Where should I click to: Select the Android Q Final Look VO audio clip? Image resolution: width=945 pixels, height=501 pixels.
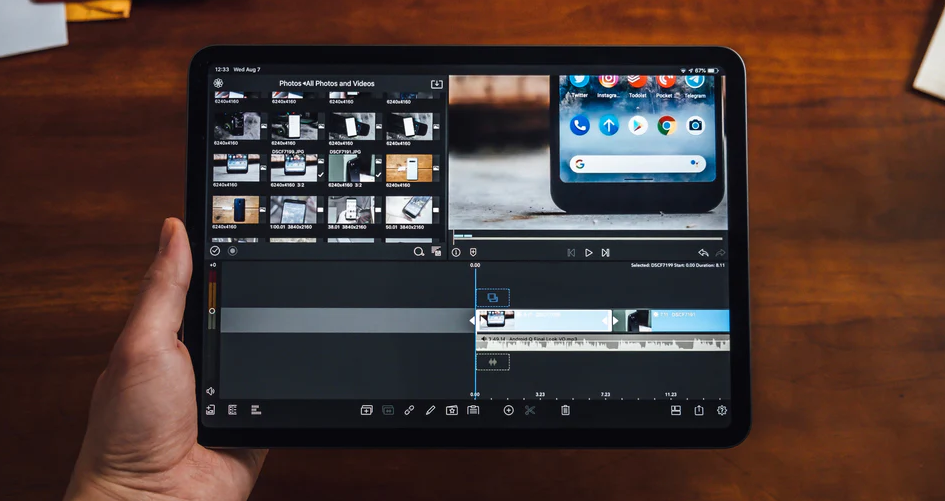point(603,343)
